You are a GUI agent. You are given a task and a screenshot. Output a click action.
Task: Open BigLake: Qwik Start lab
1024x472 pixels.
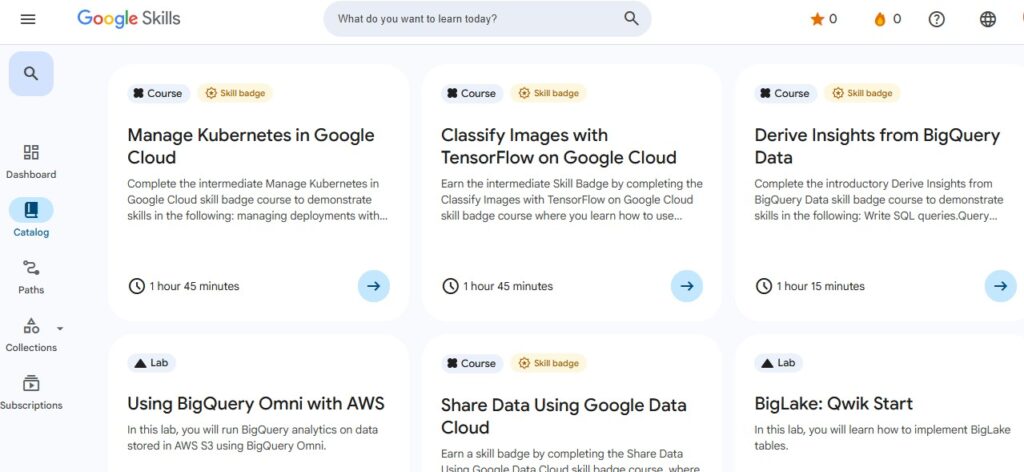[833, 404]
